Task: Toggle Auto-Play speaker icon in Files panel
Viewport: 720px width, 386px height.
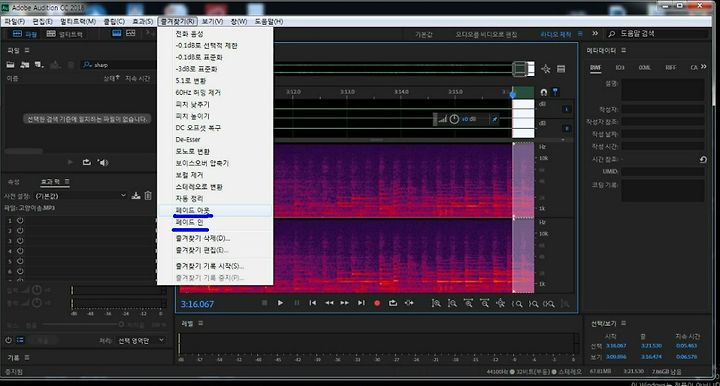Action: pyautogui.click(x=103, y=162)
